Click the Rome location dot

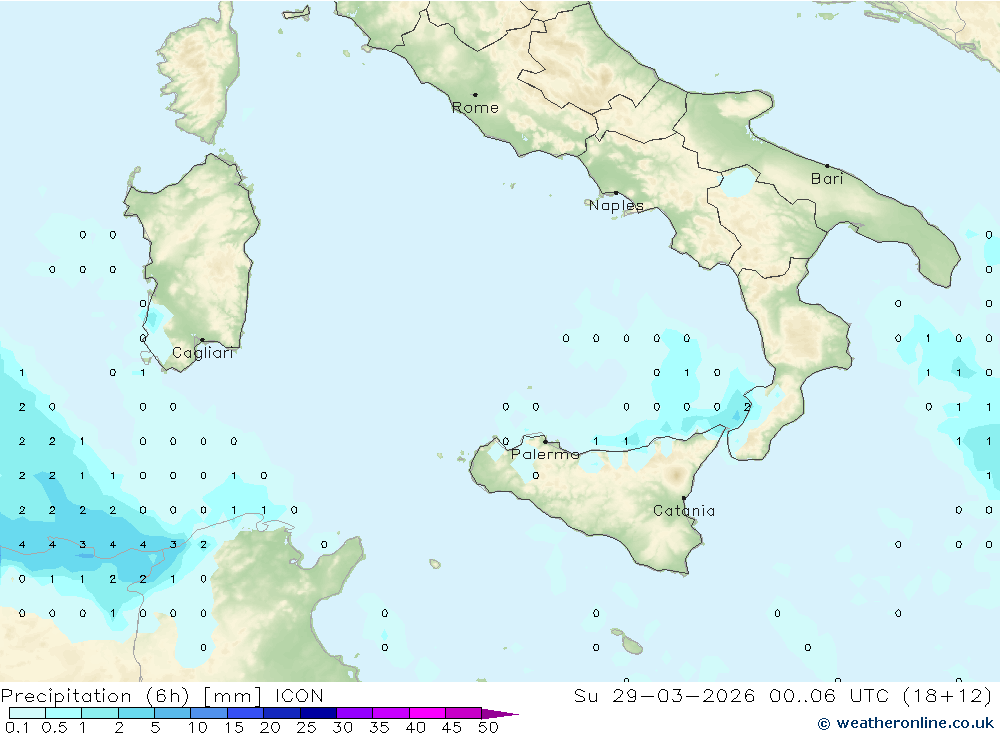475,94
